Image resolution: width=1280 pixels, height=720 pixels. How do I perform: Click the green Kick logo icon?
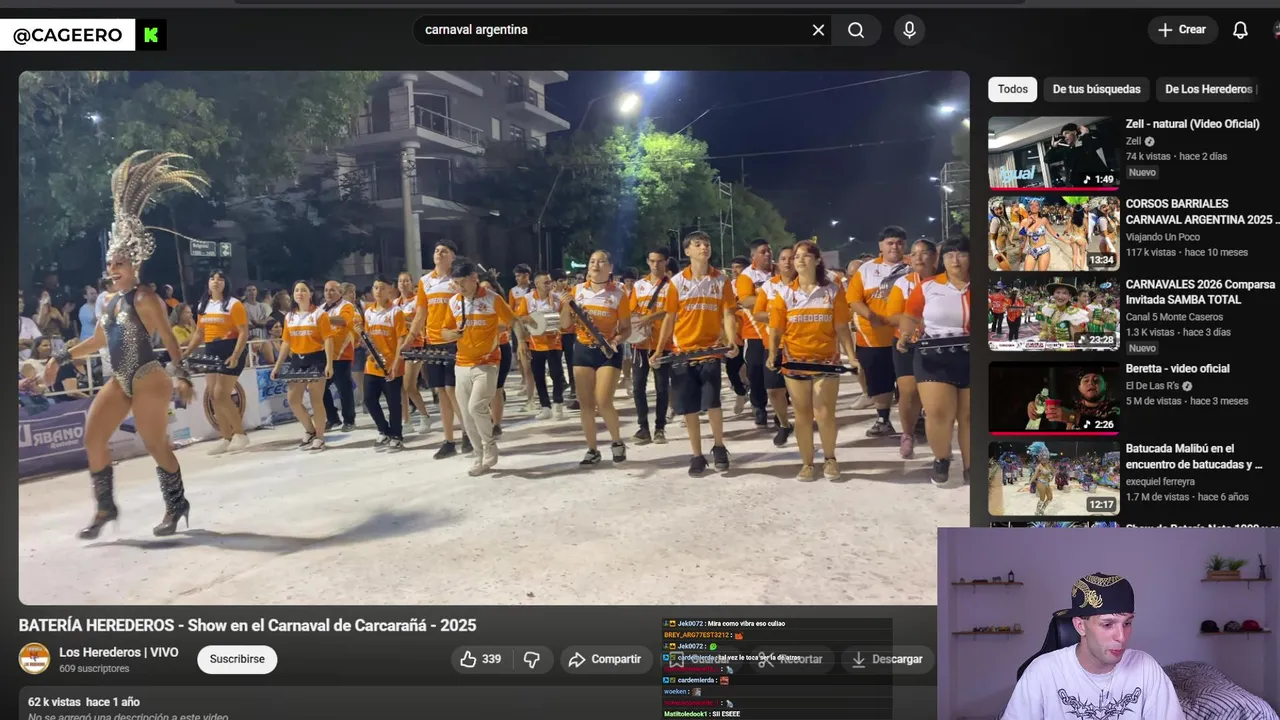[151, 35]
